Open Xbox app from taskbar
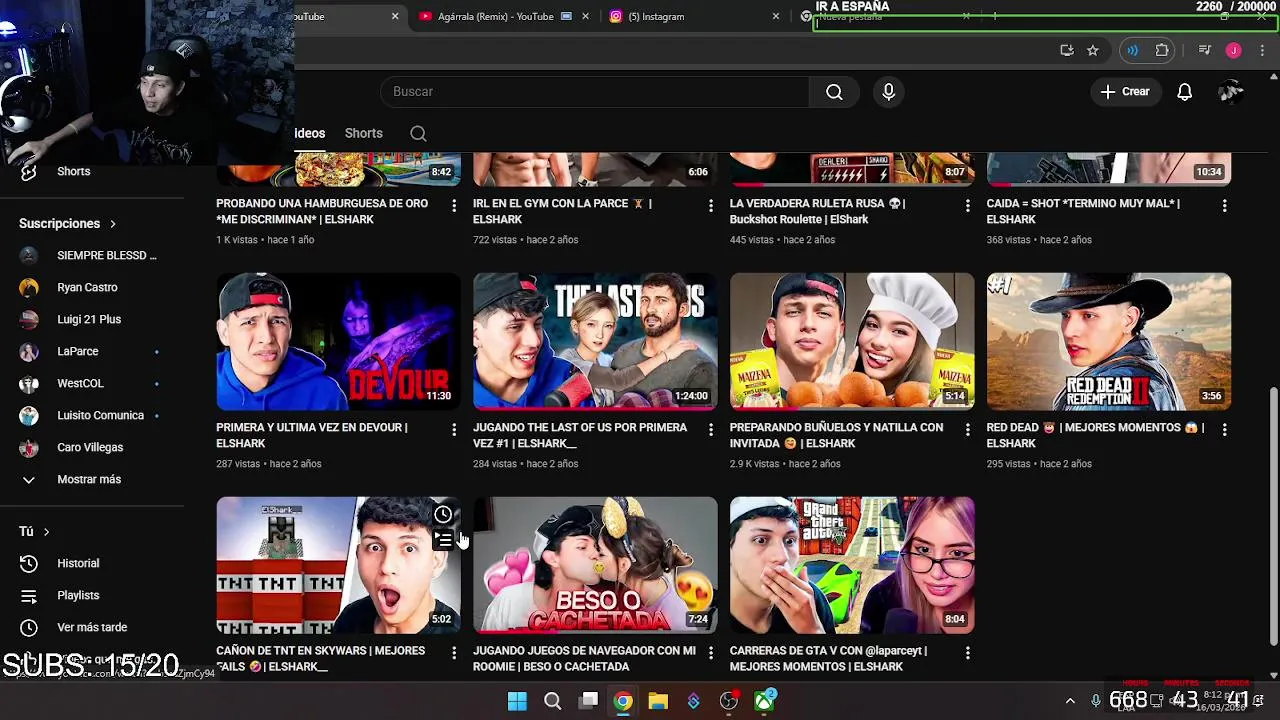The width and height of the screenshot is (1280, 720). 764,701
